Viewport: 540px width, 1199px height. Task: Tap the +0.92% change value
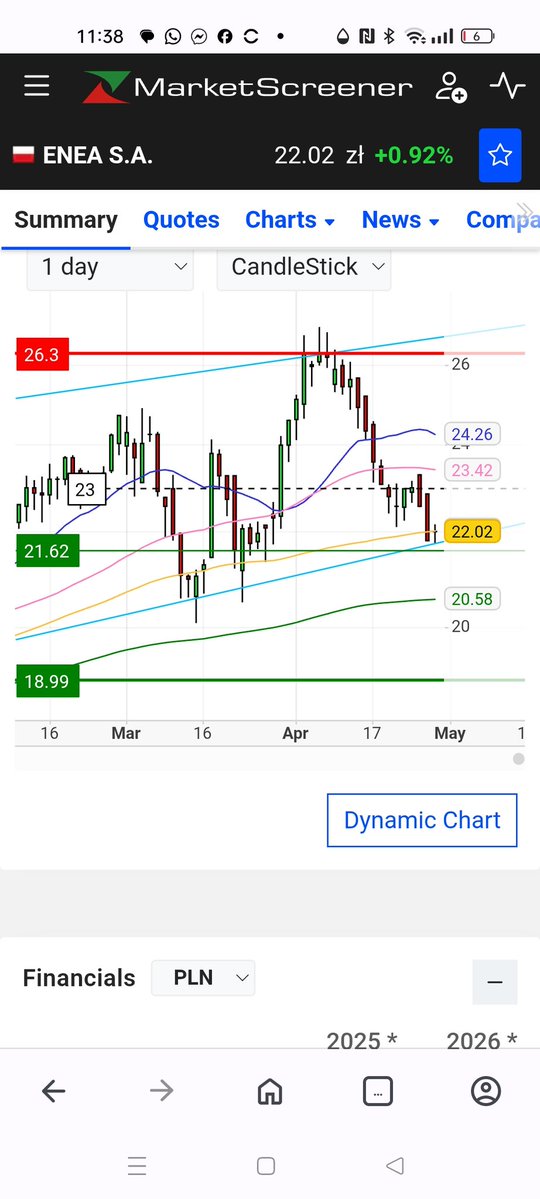pyautogui.click(x=414, y=155)
